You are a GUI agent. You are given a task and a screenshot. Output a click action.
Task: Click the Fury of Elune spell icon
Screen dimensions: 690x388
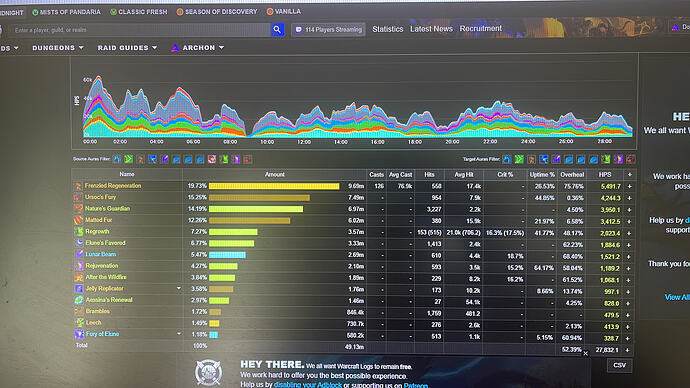[79, 334]
